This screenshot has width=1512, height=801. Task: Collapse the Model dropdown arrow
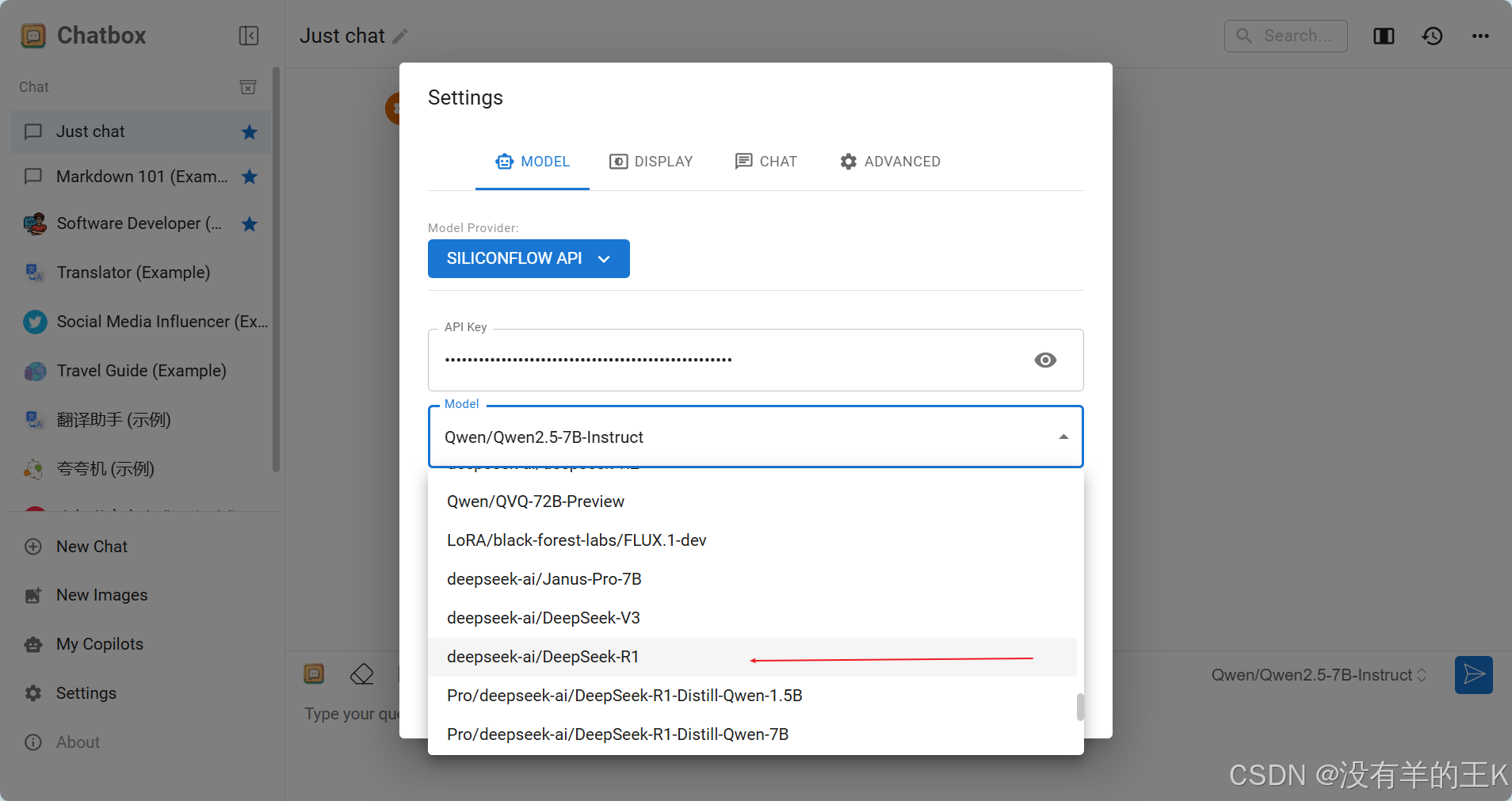pos(1063,437)
